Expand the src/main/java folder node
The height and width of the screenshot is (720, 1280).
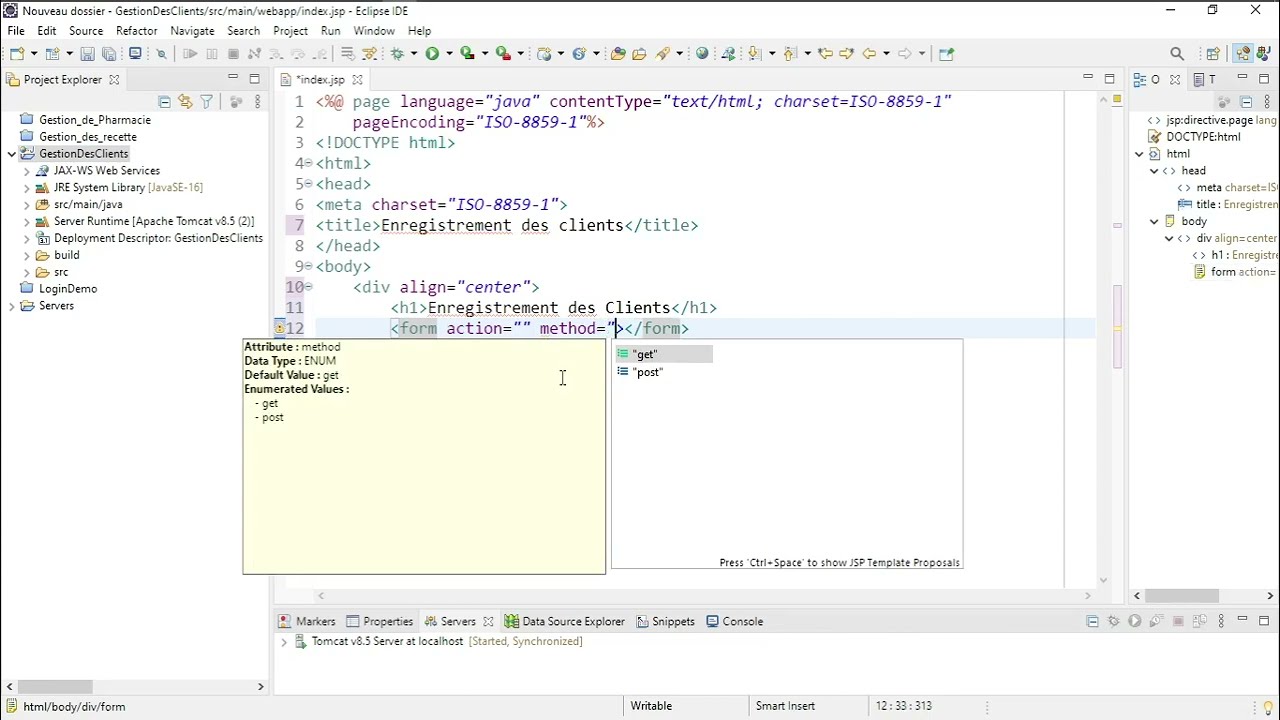(27, 204)
